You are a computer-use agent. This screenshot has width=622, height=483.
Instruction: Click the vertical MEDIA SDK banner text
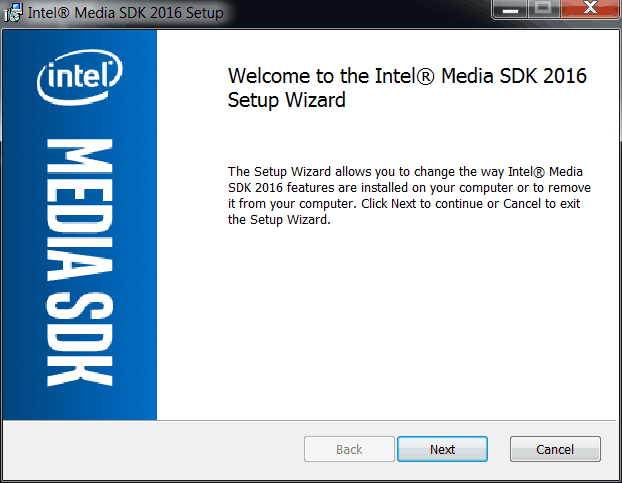(80, 263)
